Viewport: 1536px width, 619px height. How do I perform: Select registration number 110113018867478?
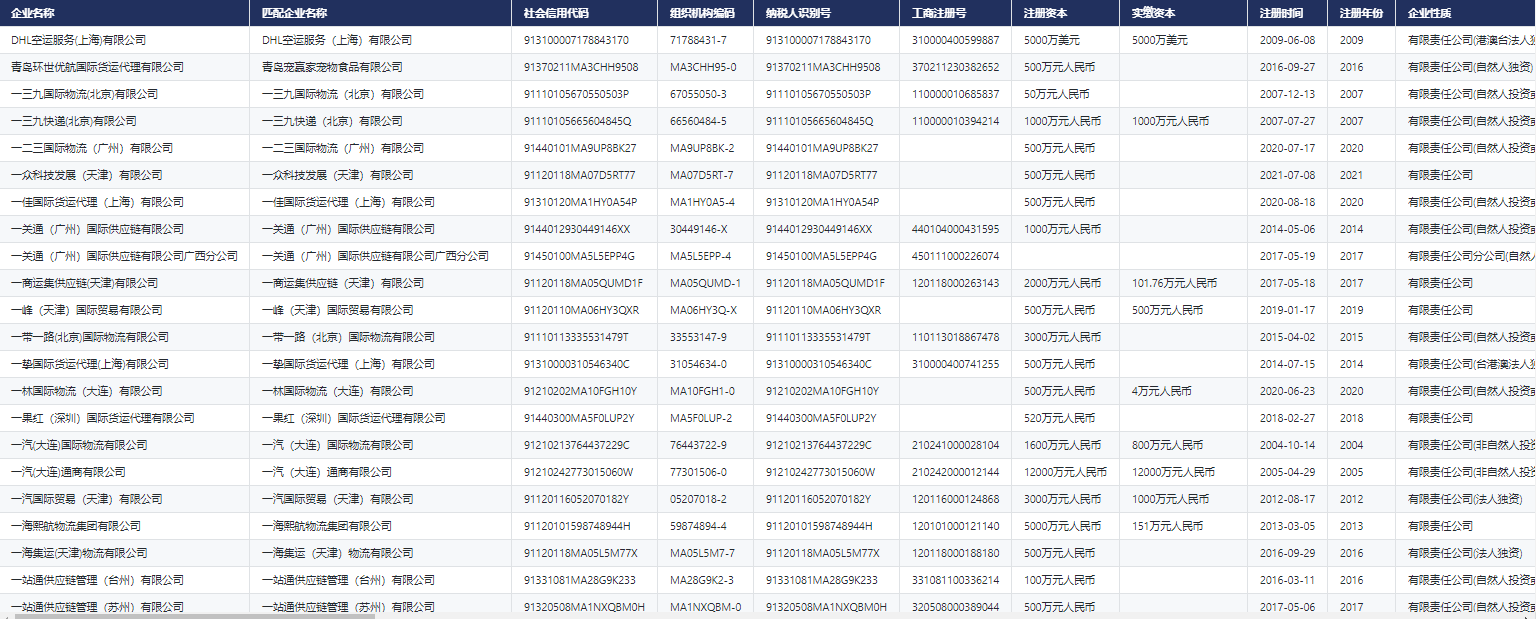[955, 337]
